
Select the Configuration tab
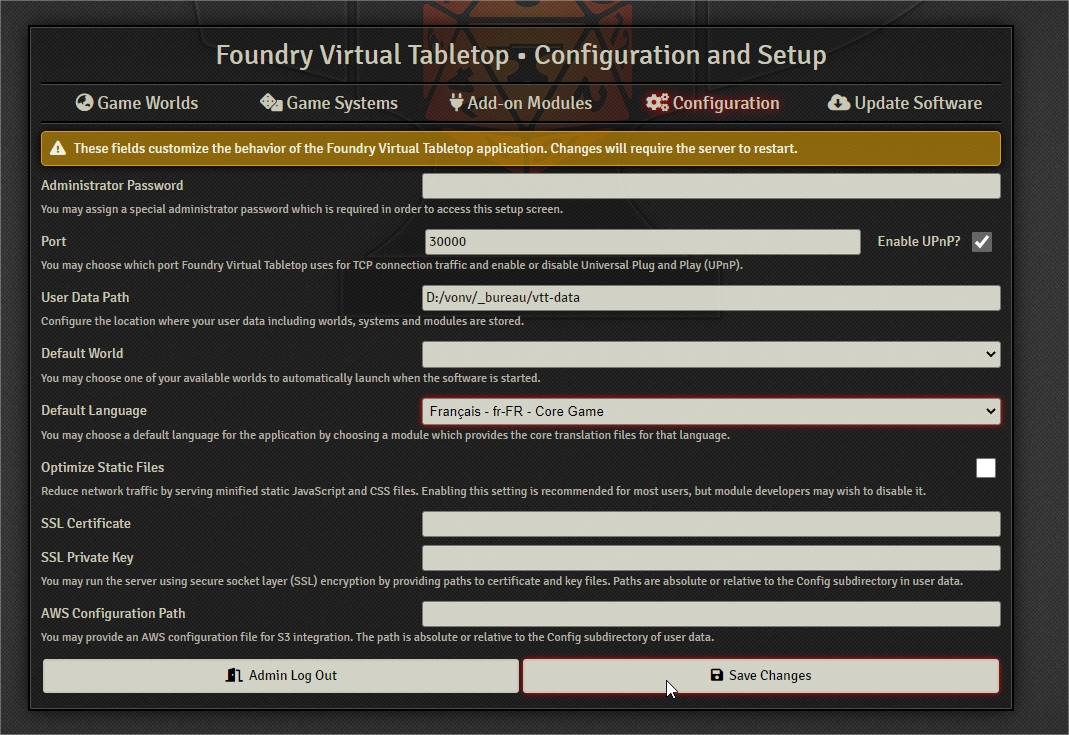[x=712, y=103]
